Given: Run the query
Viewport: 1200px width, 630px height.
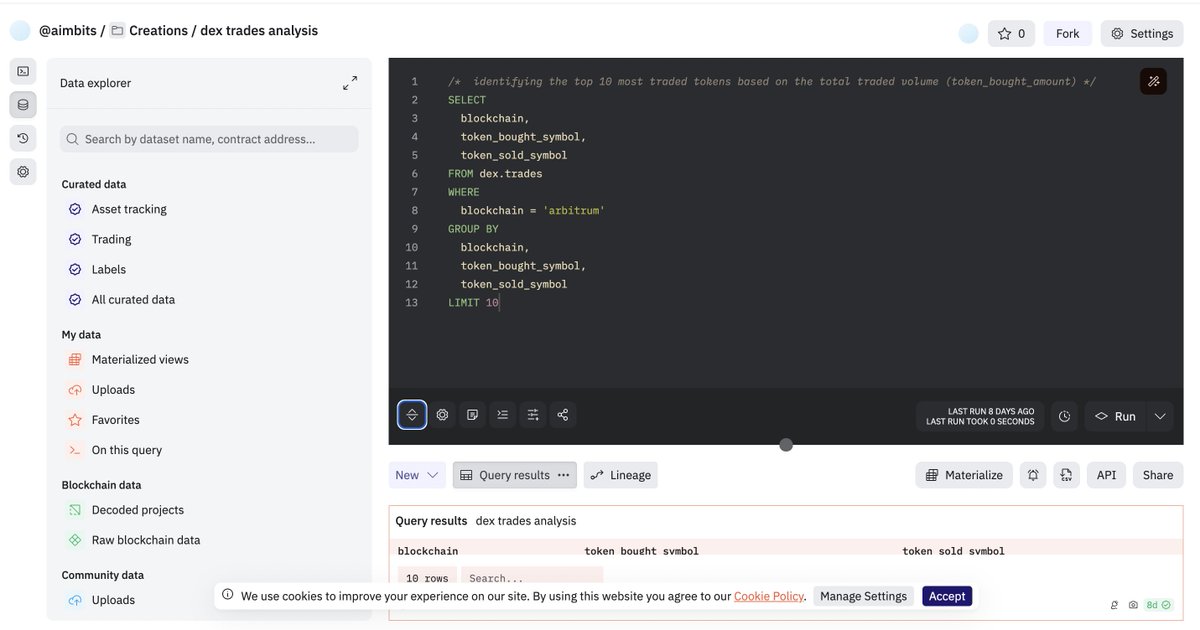Looking at the screenshot, I should [1116, 416].
